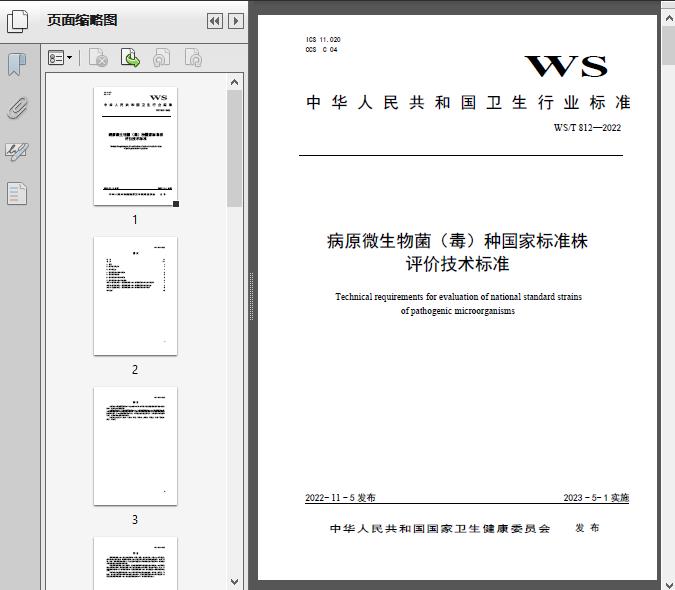Click the single-arrow panel navigation button
Image resolution: width=675 pixels, height=590 pixels.
click(x=236, y=21)
